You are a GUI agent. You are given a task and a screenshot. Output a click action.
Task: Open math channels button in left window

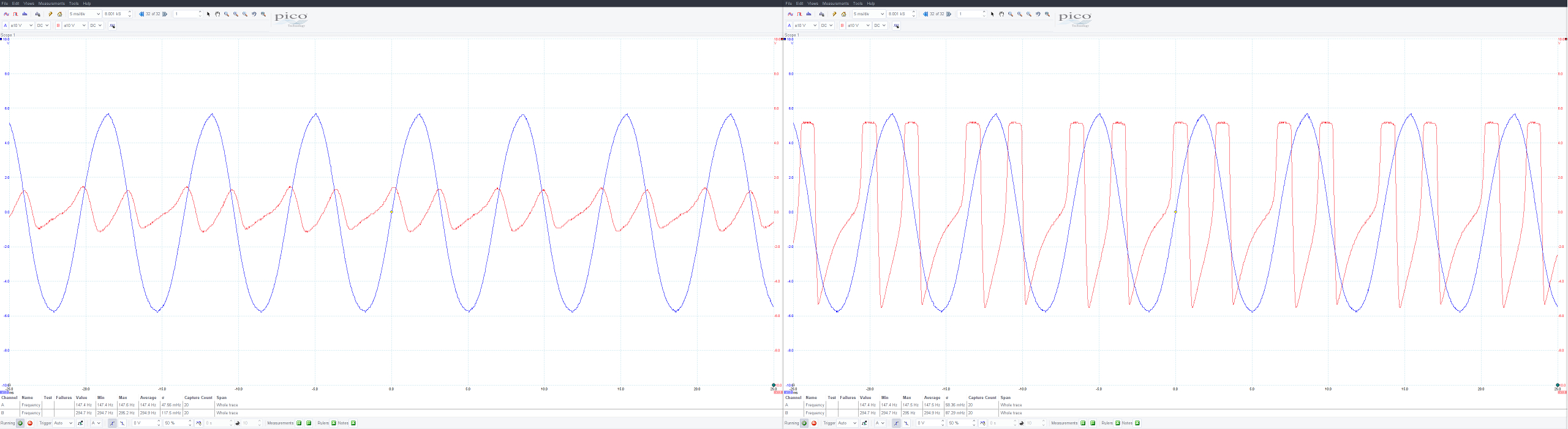click(x=112, y=26)
